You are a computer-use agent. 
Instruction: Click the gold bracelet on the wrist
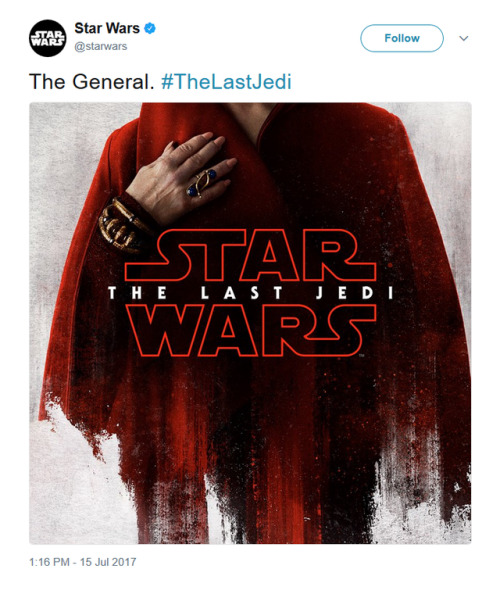[x=120, y=225]
